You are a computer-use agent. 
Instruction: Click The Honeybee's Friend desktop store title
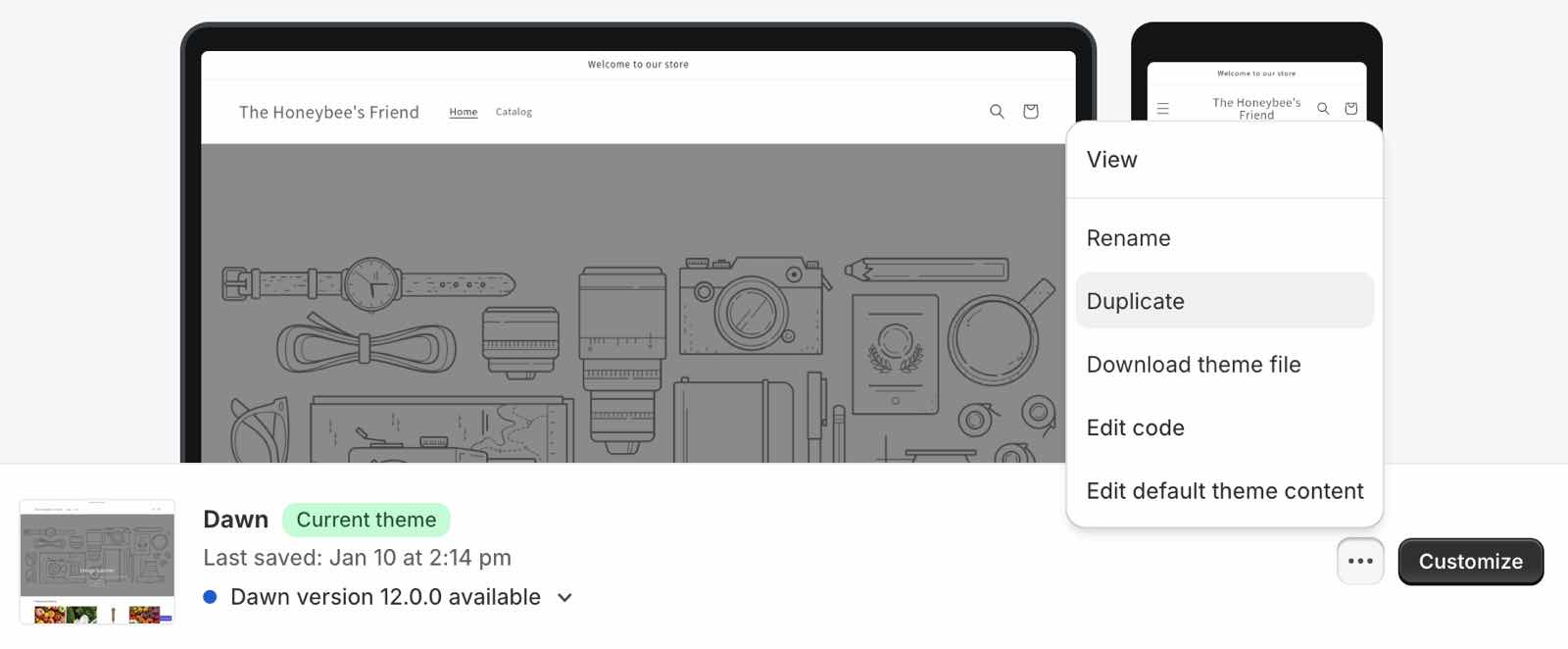pyautogui.click(x=329, y=113)
